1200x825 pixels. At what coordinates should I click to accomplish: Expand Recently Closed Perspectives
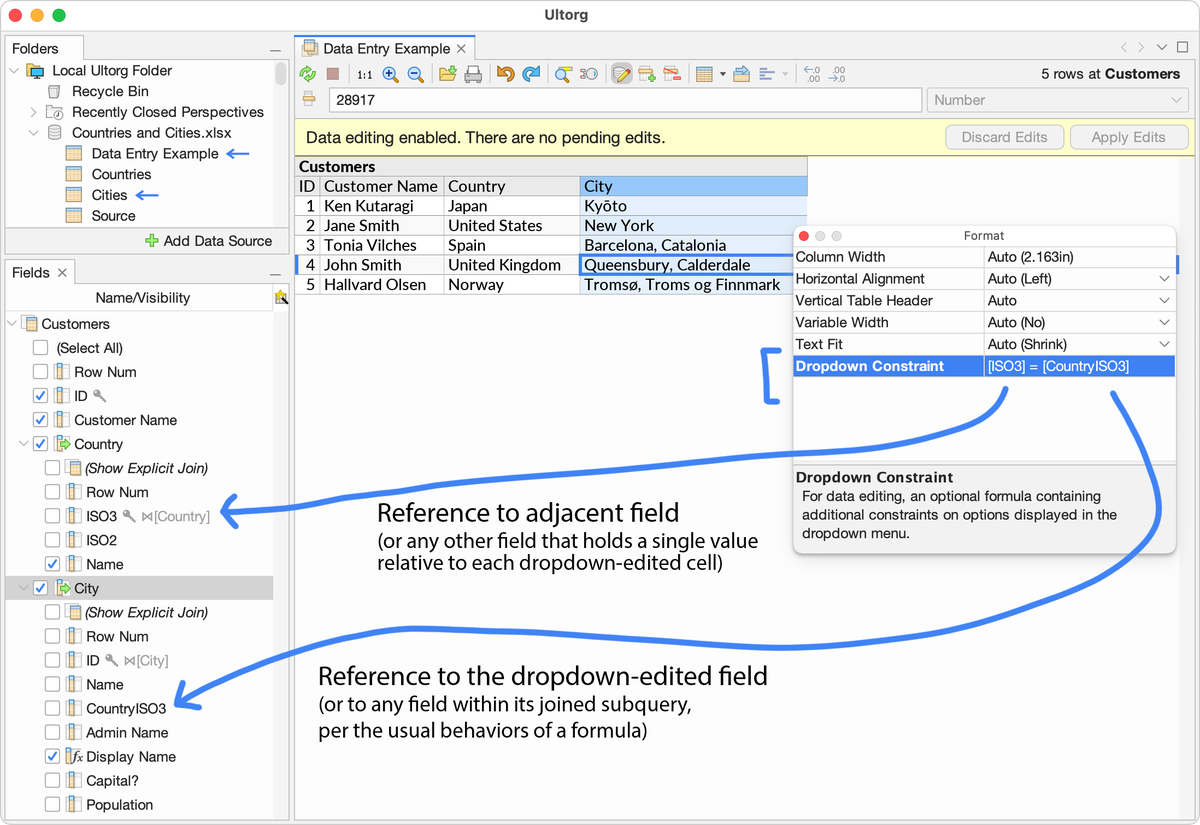coord(33,112)
